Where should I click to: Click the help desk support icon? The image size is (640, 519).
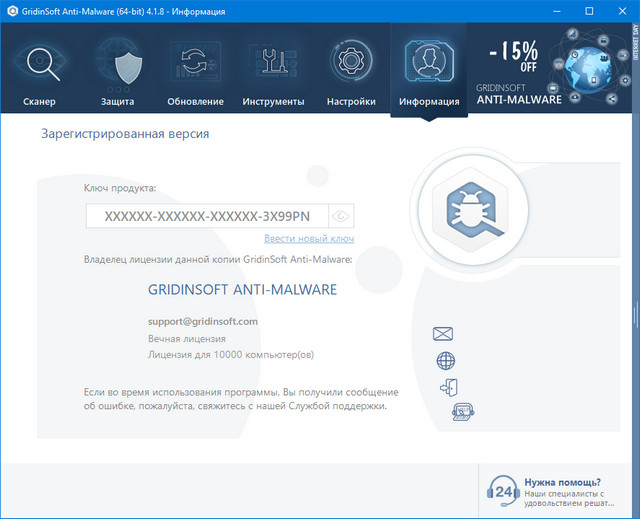pos(463,411)
